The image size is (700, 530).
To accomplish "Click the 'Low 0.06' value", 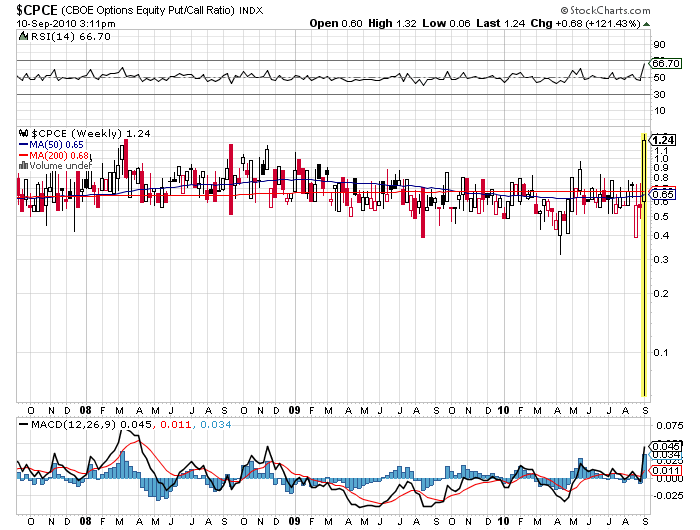I will pos(446,23).
